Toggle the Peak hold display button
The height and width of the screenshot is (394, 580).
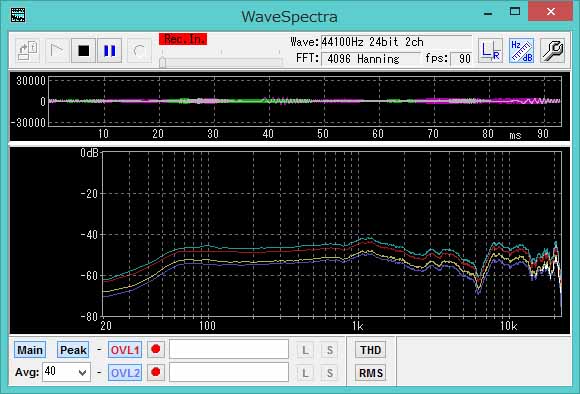(x=73, y=350)
